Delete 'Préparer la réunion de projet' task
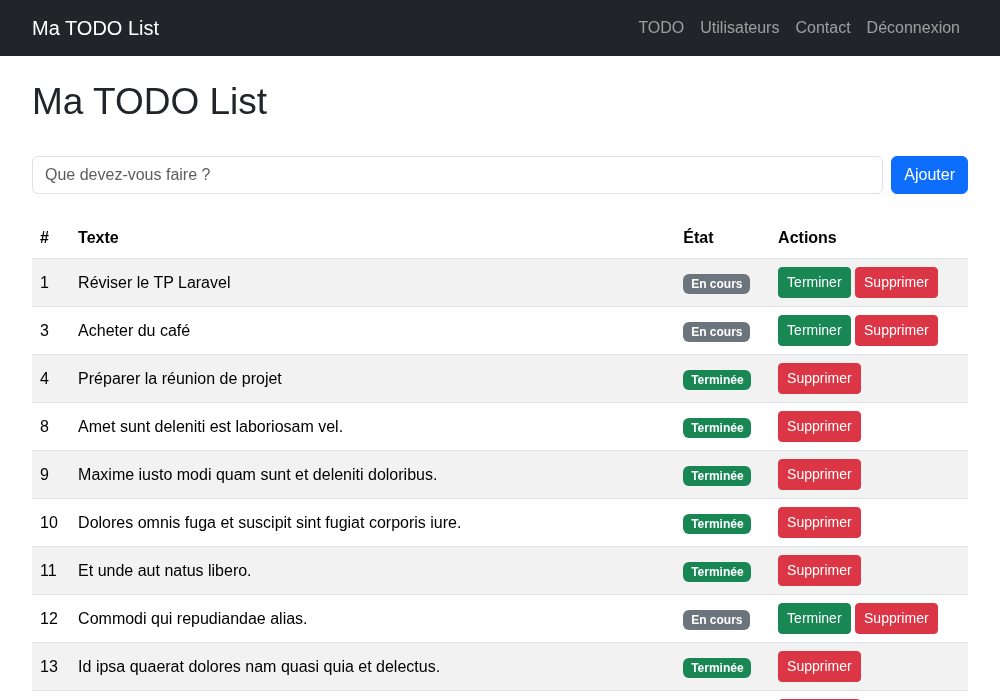 tap(819, 379)
